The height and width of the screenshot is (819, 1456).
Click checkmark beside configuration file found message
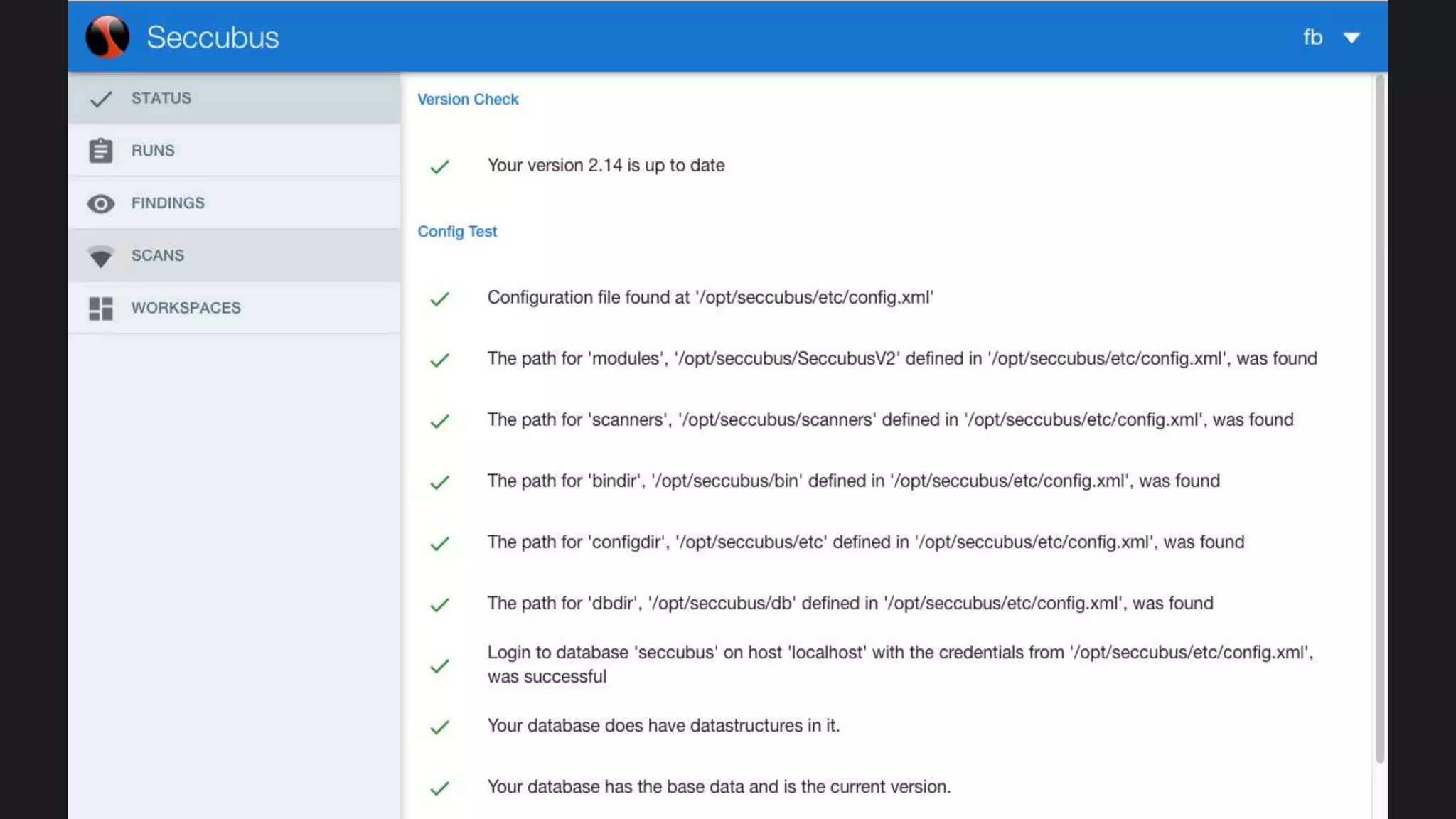(440, 299)
